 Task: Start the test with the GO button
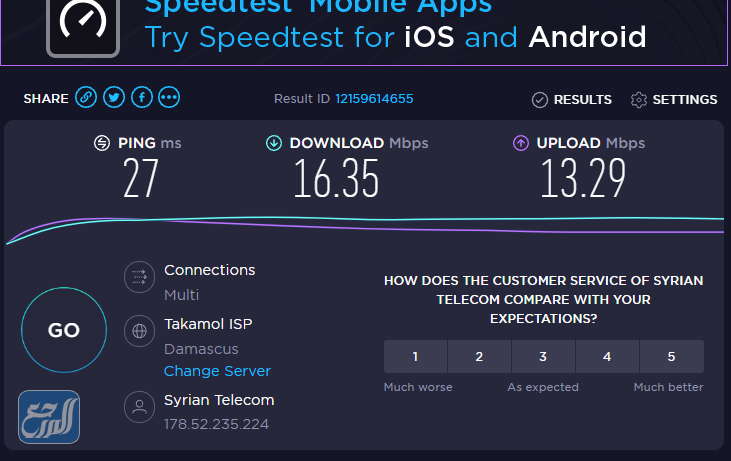(x=64, y=330)
